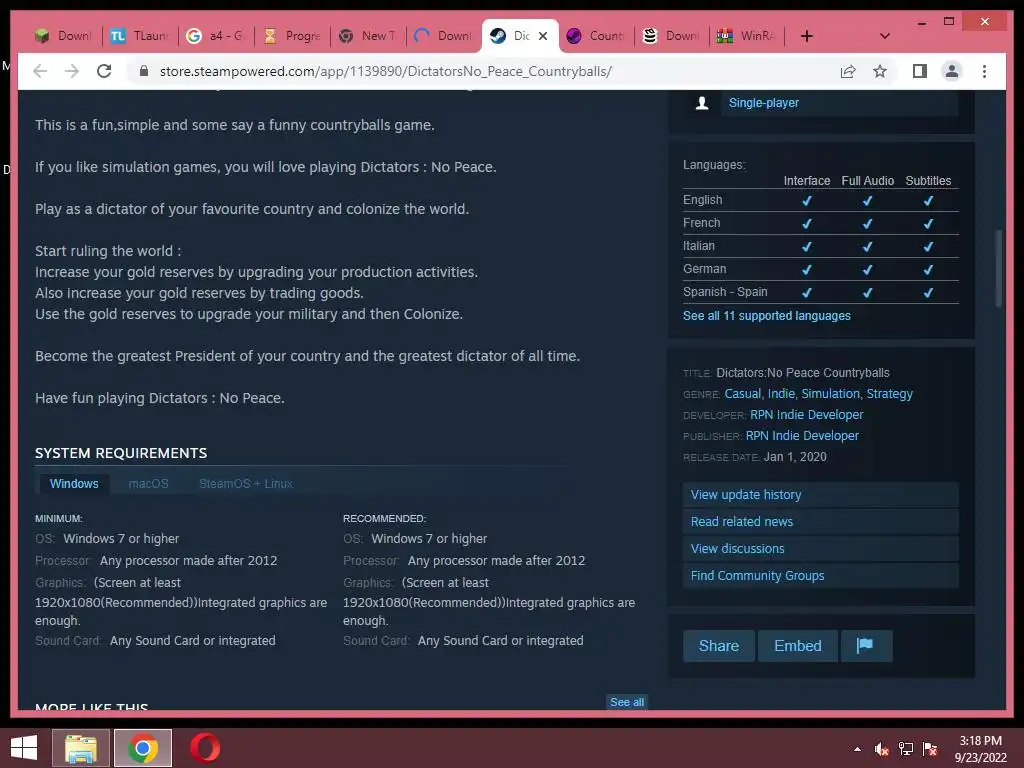Image resolution: width=1024 pixels, height=768 pixels.
Task: Open File Explorer from the taskbar
Action: [x=80, y=748]
